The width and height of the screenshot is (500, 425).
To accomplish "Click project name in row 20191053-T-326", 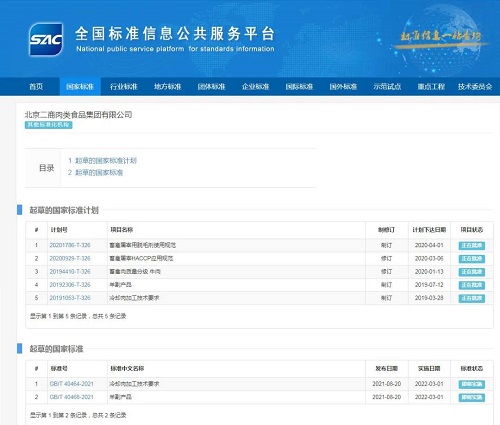I will [x=134, y=298].
